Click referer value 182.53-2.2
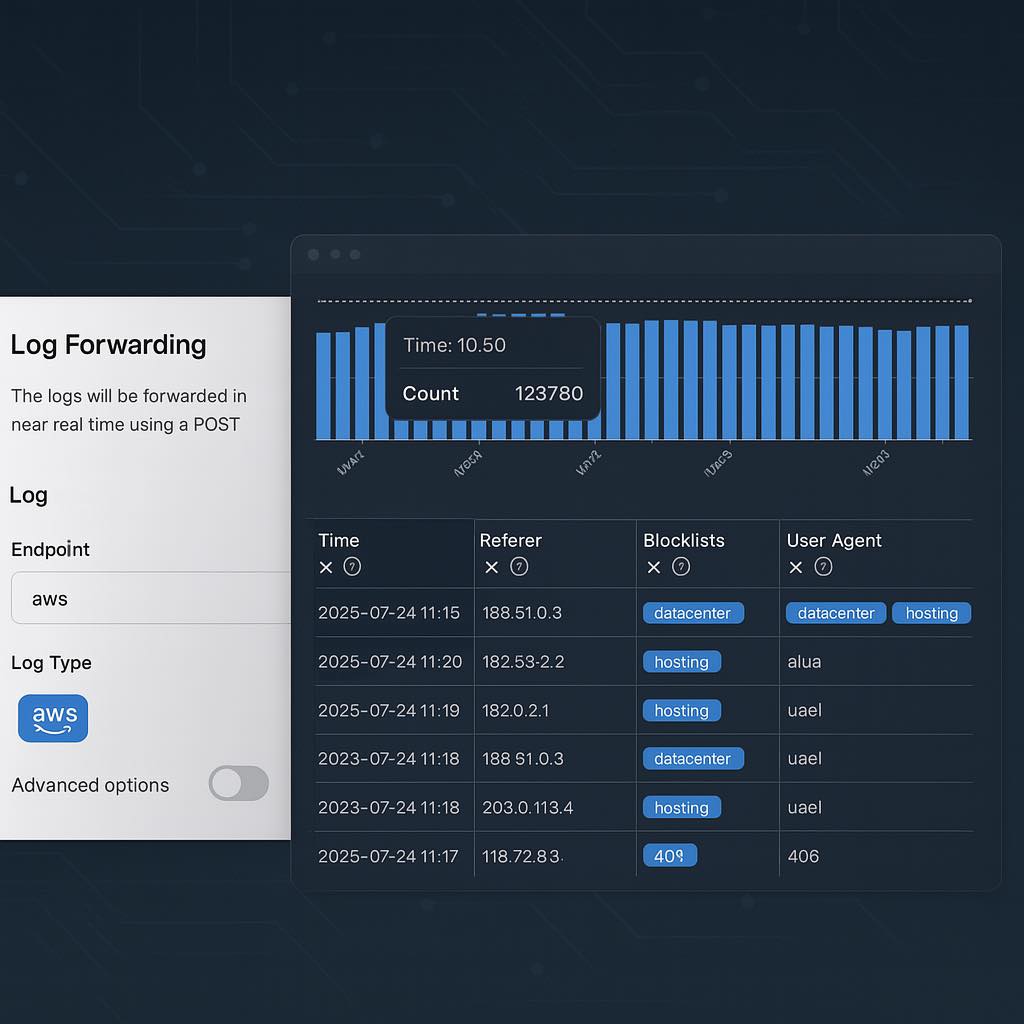 pyautogui.click(x=523, y=662)
